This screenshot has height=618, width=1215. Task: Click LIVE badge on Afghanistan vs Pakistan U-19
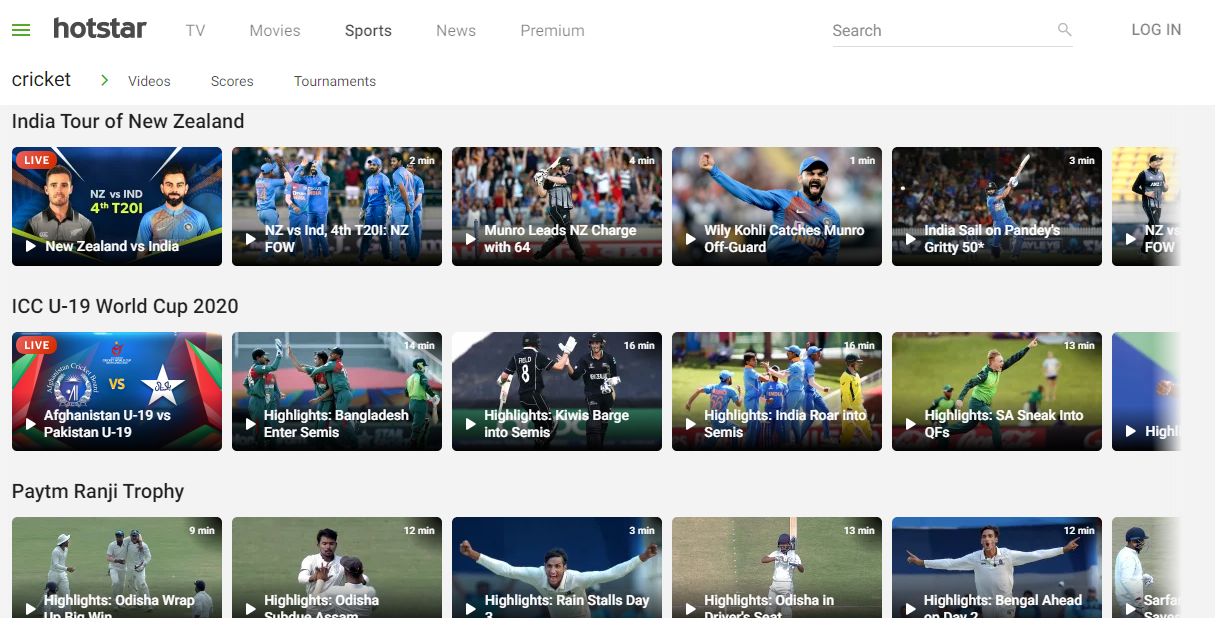(x=36, y=345)
